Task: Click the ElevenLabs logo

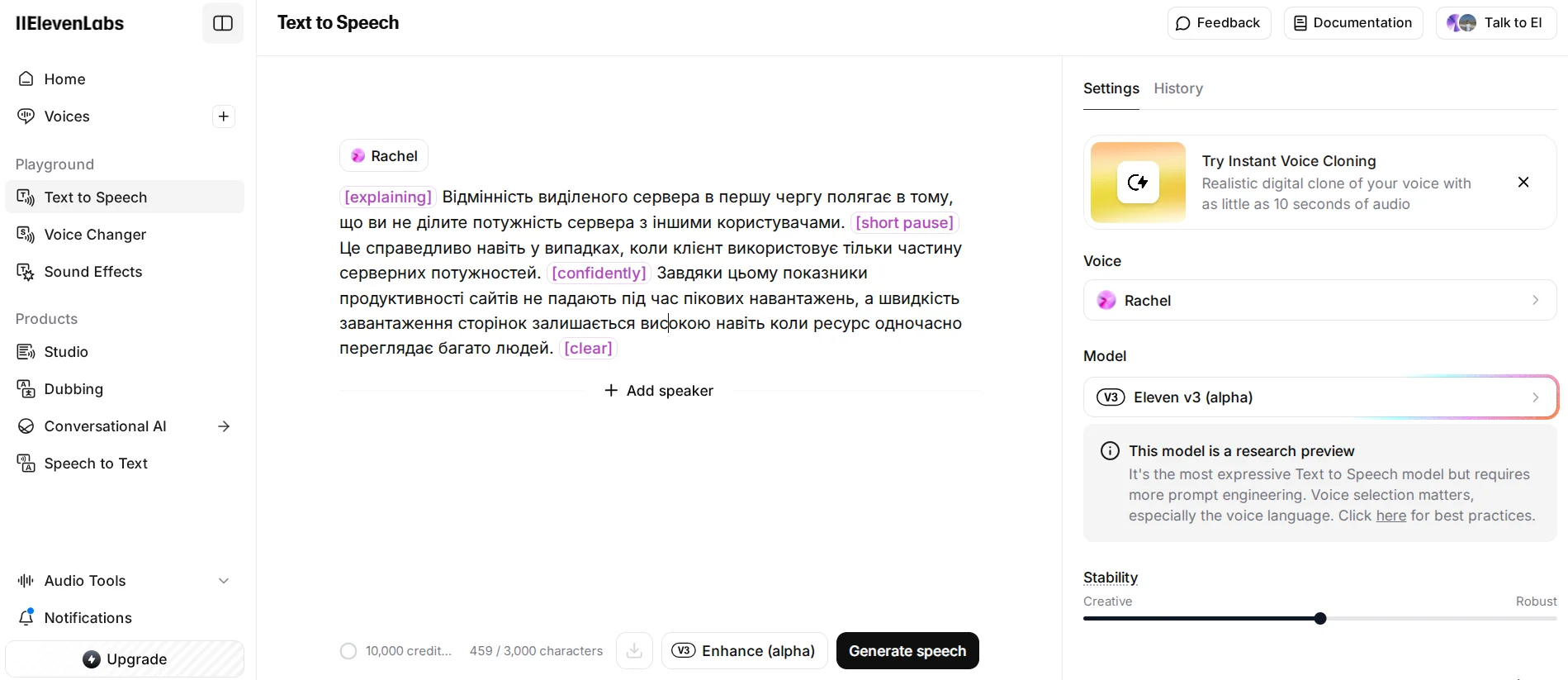Action: click(70, 23)
